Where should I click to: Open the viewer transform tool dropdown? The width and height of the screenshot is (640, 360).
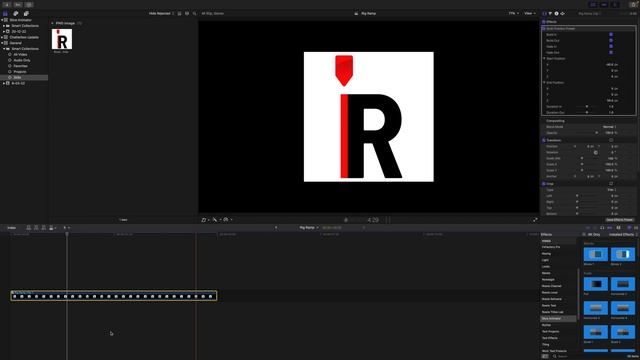[205, 220]
